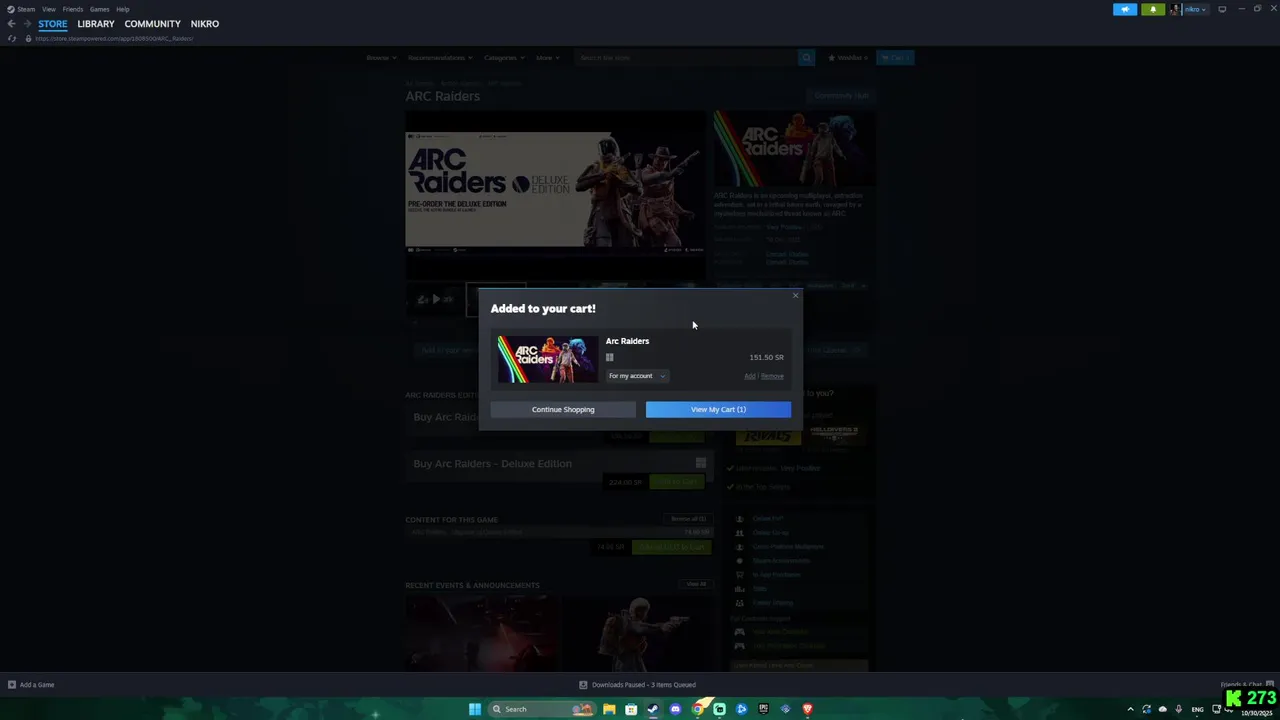Open the Friends menu
Viewport: 1280px width, 720px height.
[x=73, y=9]
